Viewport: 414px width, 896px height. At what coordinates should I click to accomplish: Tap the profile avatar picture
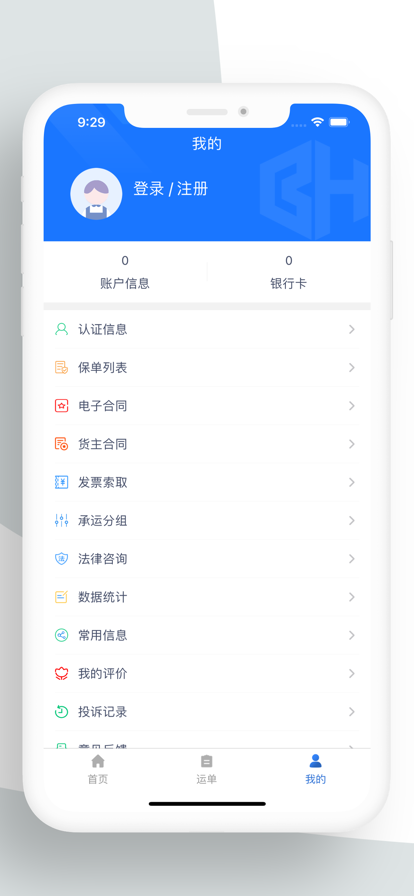96,194
